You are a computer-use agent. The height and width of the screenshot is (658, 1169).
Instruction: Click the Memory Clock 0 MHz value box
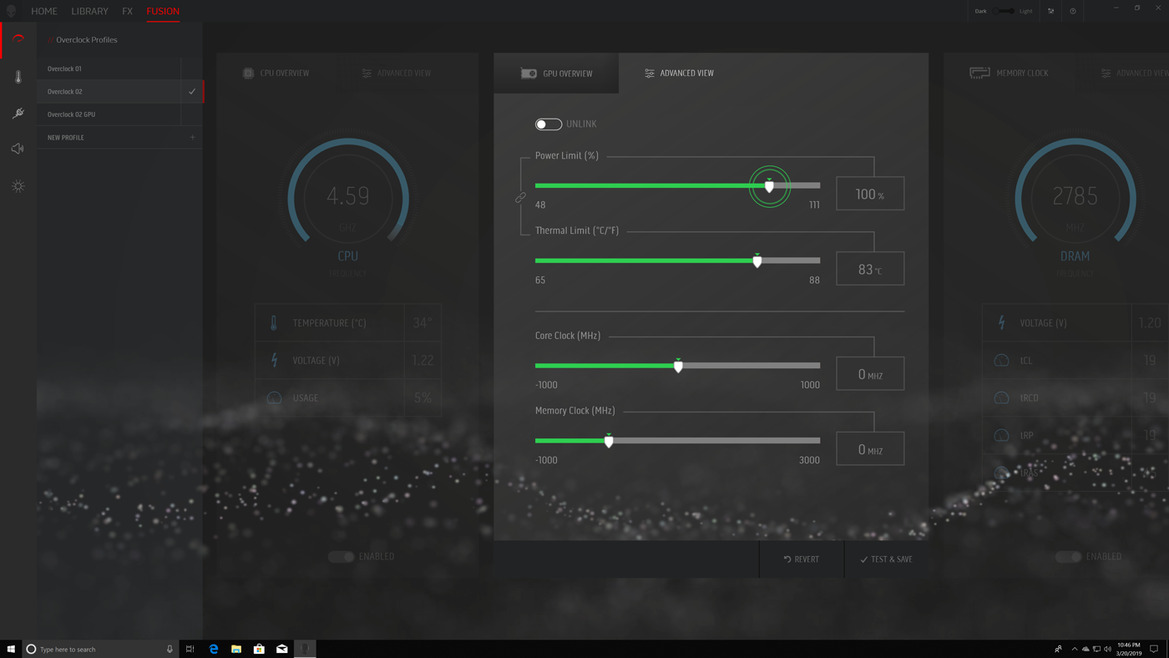(x=870, y=449)
